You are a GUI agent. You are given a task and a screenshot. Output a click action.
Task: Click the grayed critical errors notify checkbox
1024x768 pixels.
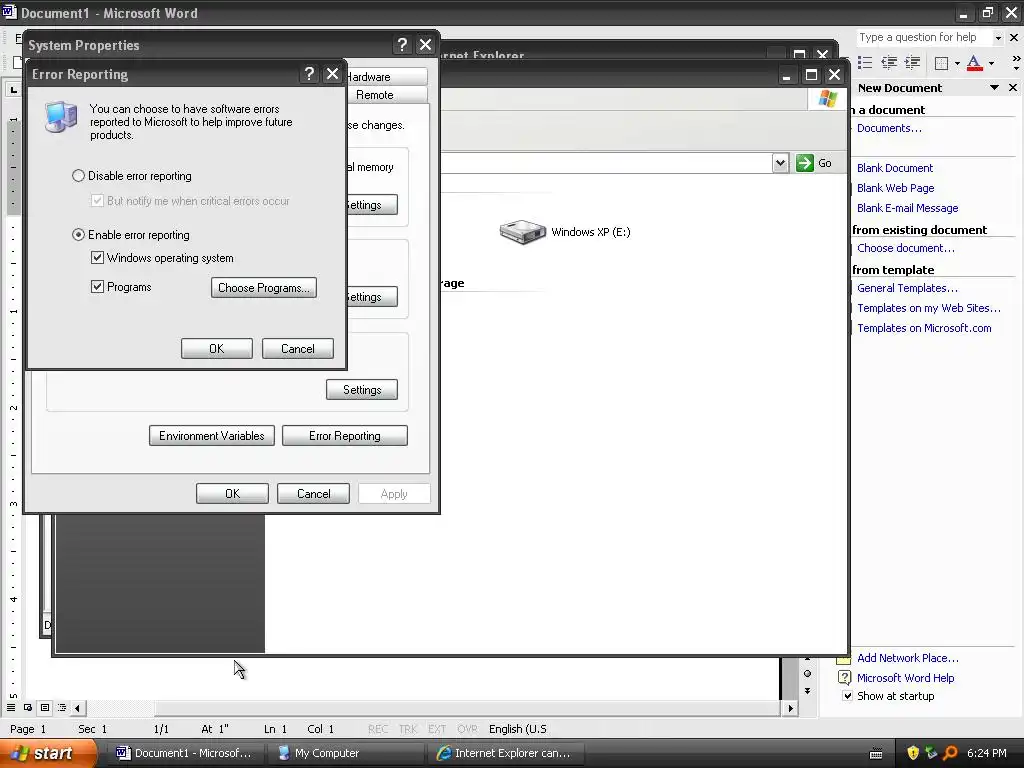97,200
